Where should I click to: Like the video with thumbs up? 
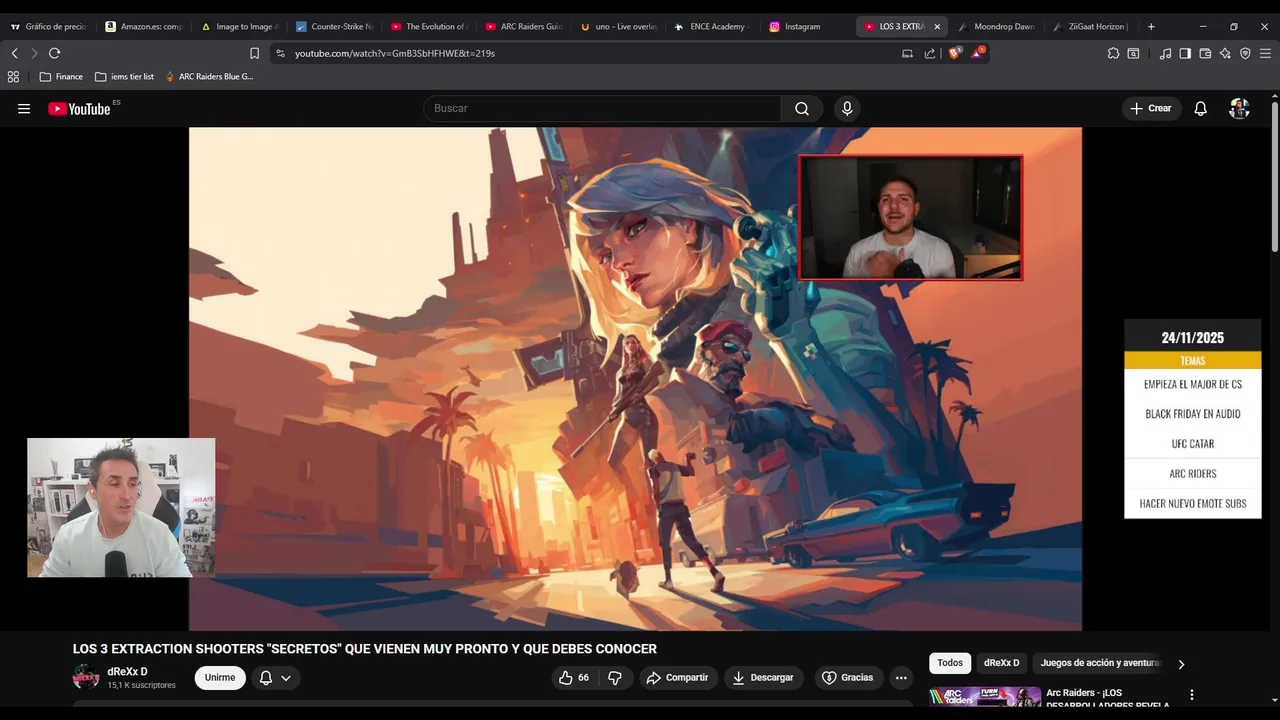point(574,678)
